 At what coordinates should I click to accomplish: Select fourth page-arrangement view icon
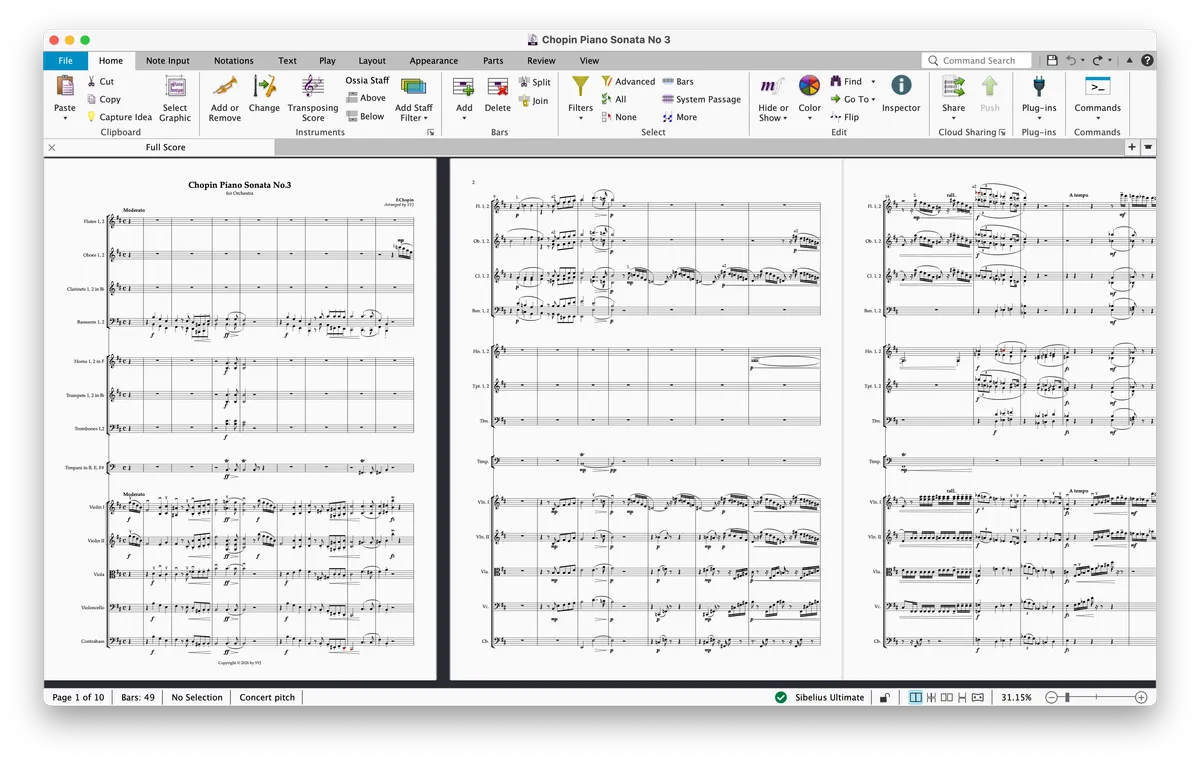pyautogui.click(x=961, y=697)
